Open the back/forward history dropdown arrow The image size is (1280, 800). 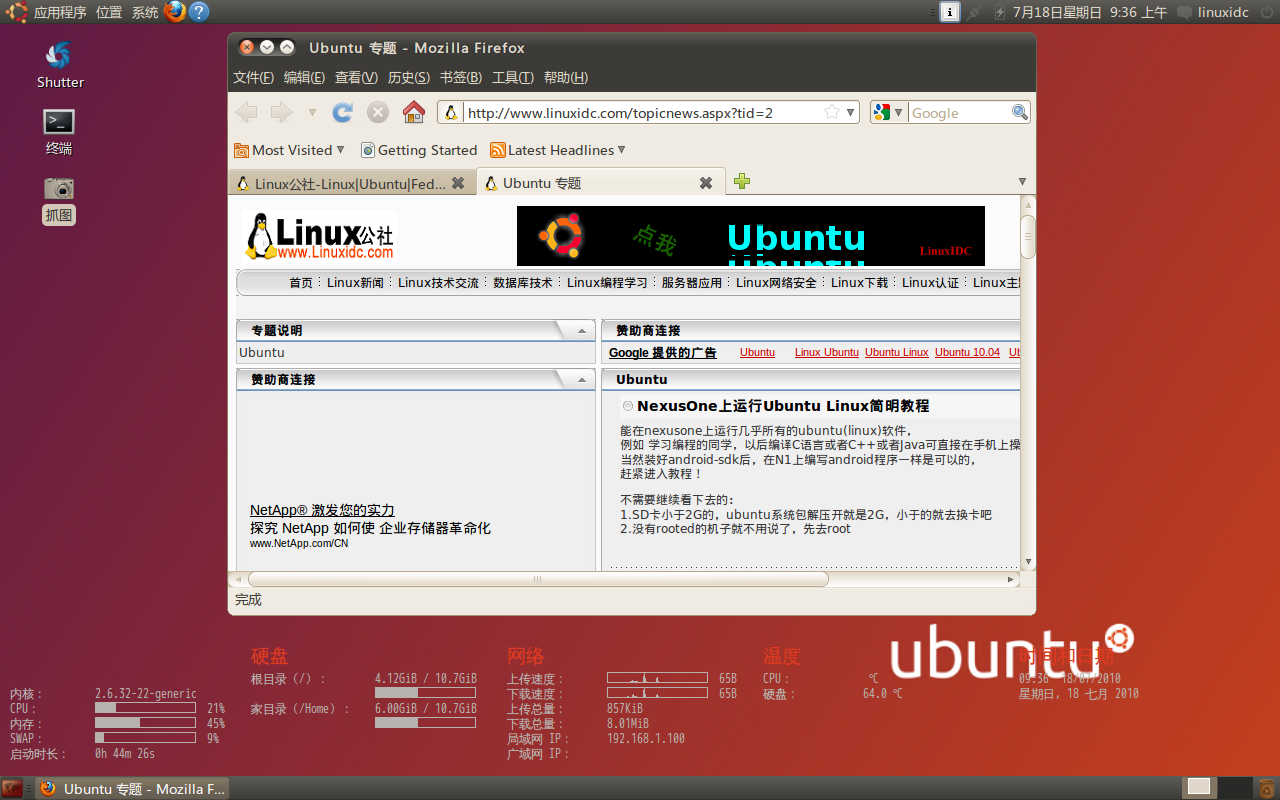312,113
